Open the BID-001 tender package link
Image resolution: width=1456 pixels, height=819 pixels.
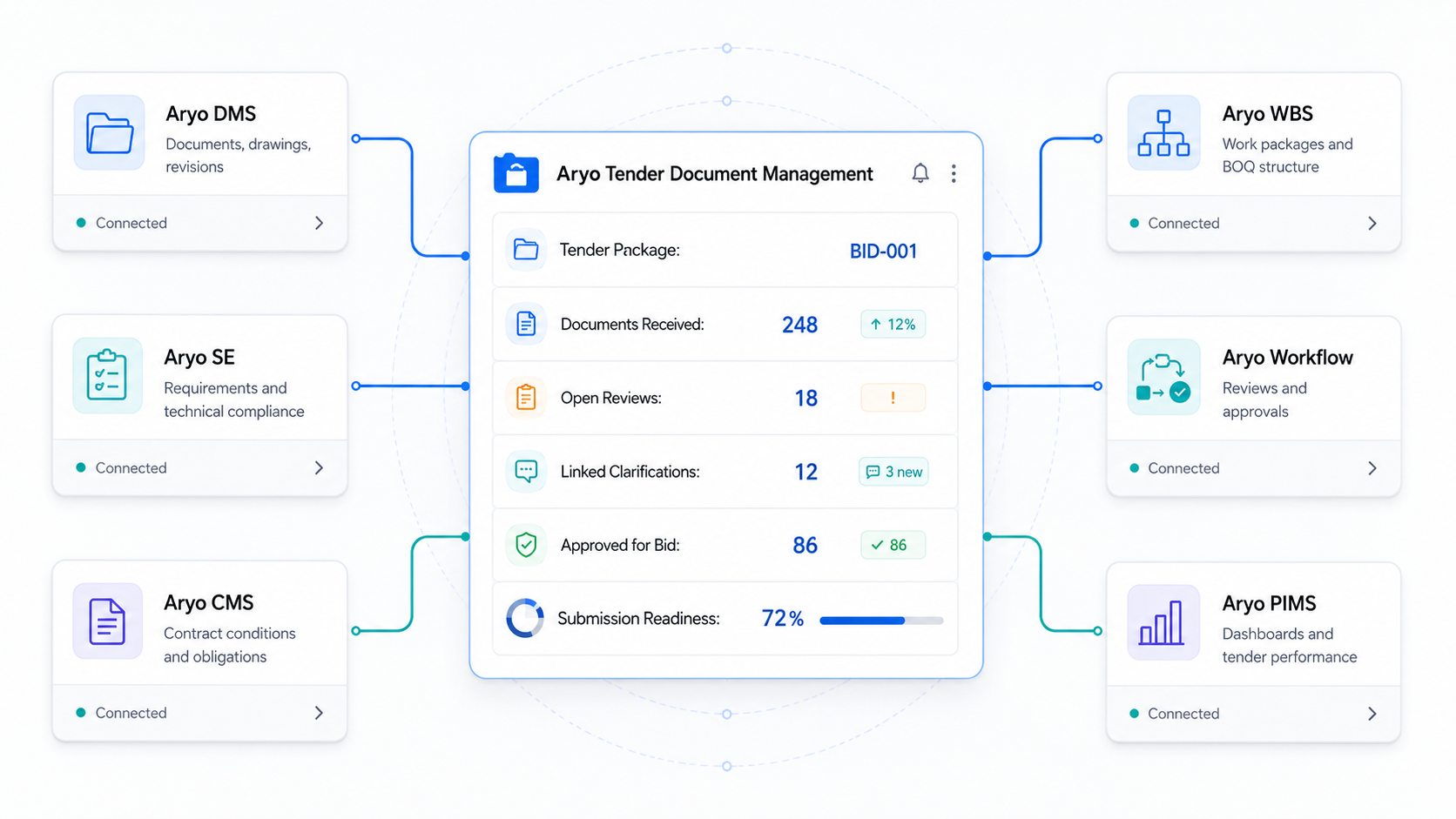pyautogui.click(x=883, y=251)
